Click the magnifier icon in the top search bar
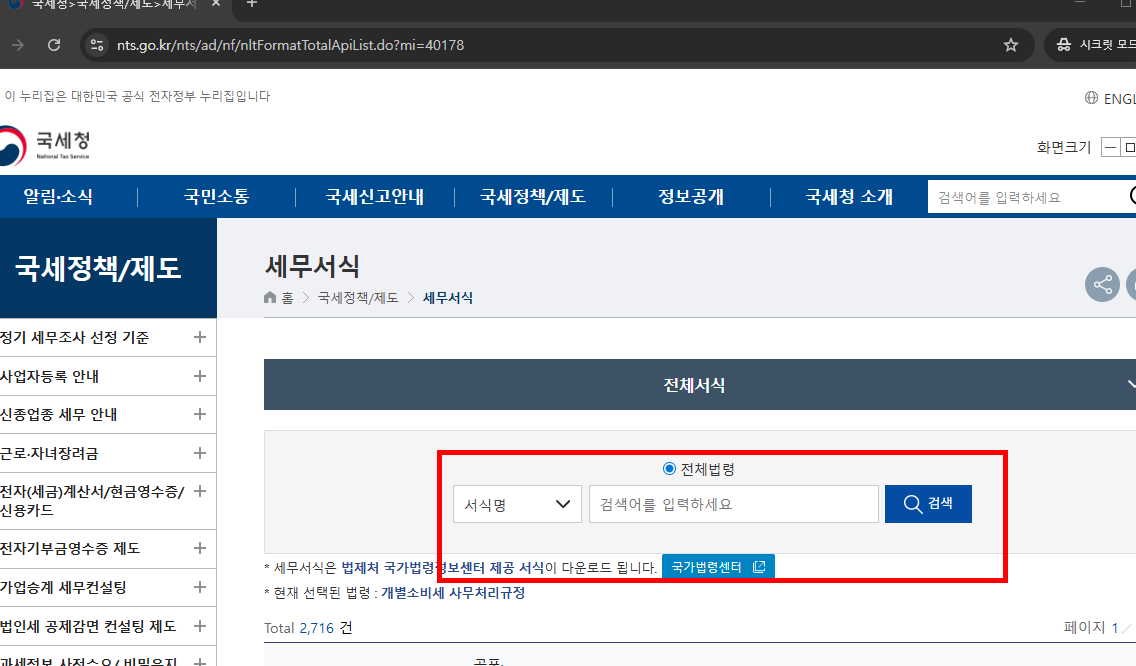 tap(1131, 196)
